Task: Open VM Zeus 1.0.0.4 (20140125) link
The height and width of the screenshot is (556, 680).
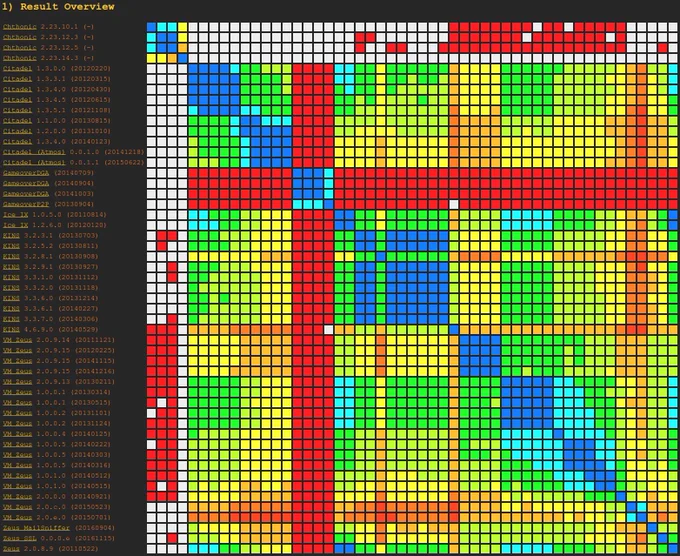Action: click(17, 434)
